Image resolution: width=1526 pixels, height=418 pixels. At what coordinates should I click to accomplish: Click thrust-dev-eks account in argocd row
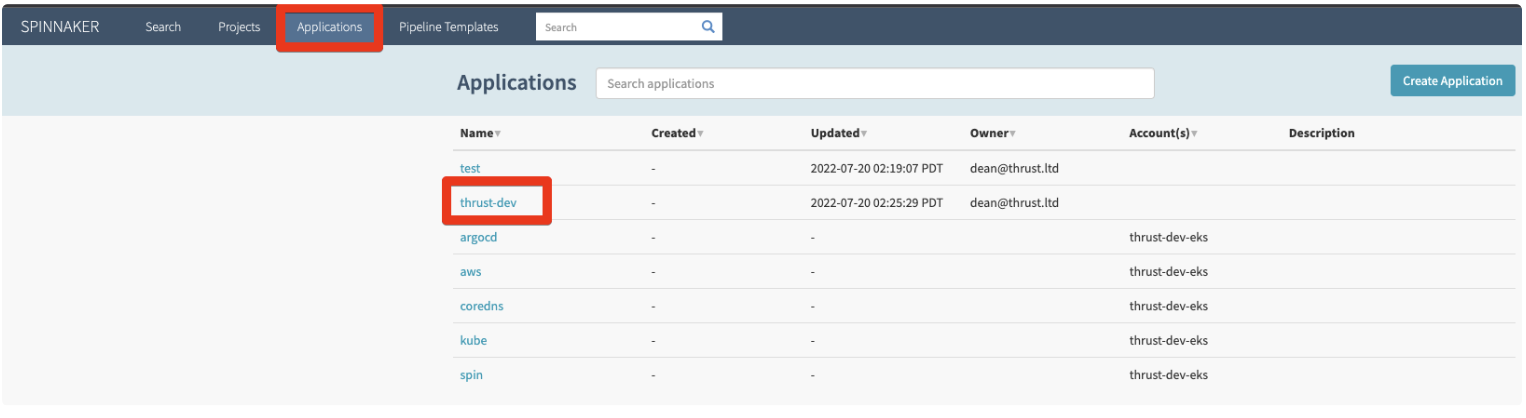click(1169, 237)
